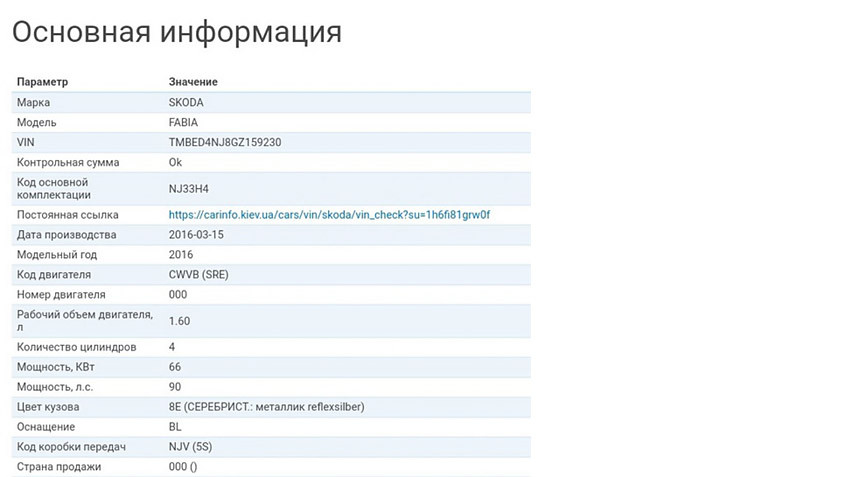Select engine code CWVB (SRE)
The height and width of the screenshot is (477, 860).
click(199, 275)
